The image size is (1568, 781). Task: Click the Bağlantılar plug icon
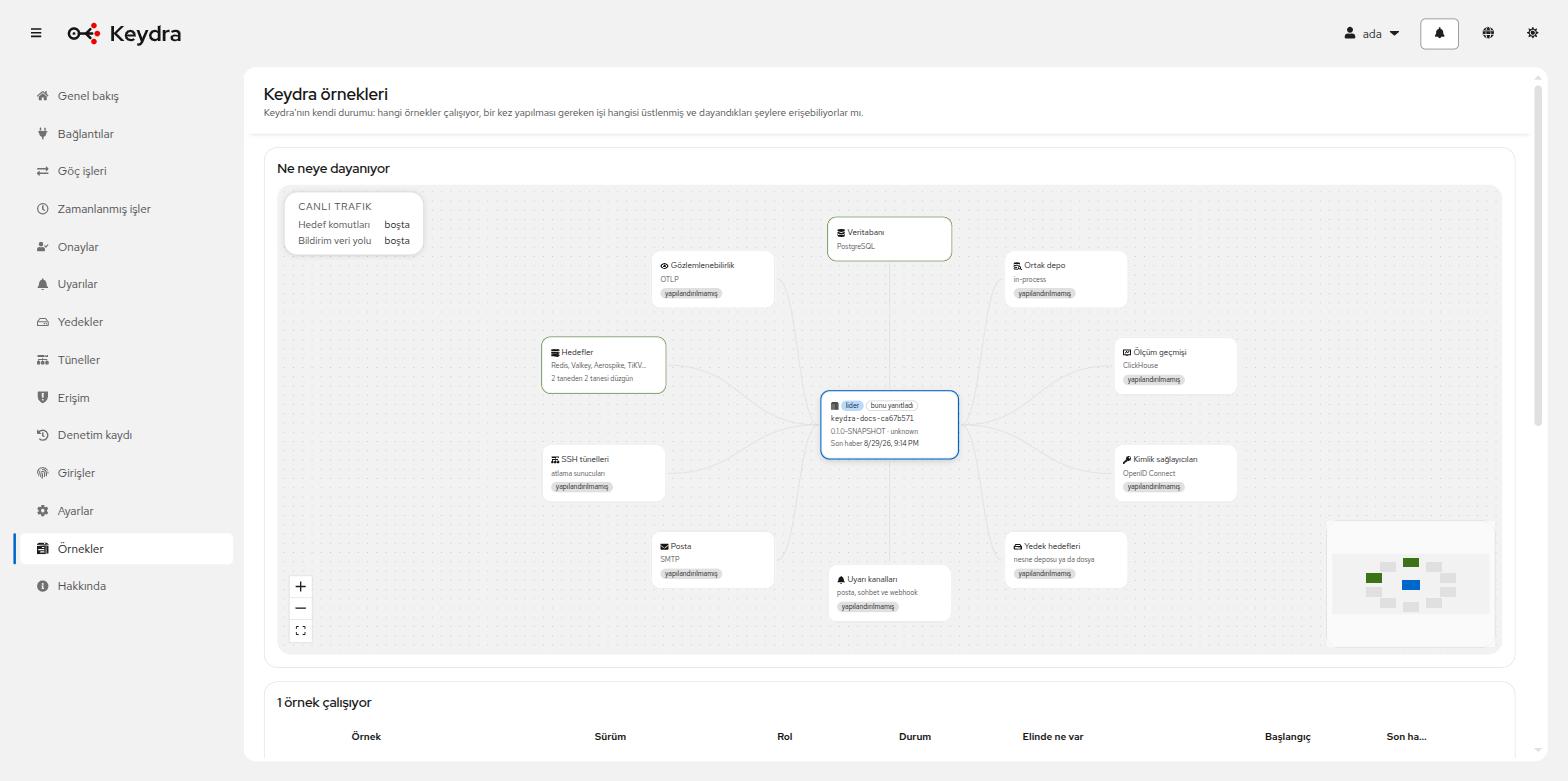42,134
